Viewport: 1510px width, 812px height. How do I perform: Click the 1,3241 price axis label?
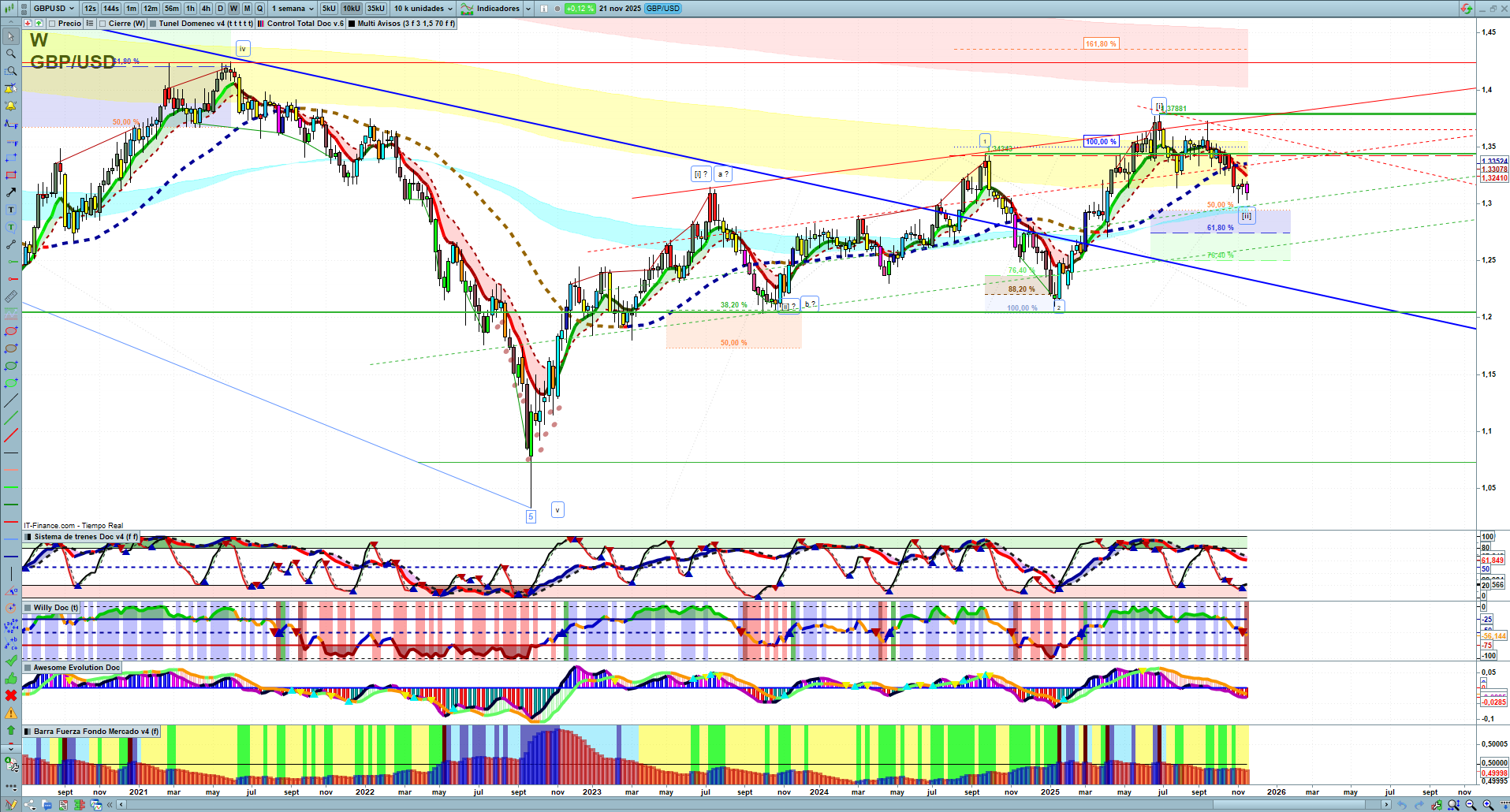point(1494,178)
